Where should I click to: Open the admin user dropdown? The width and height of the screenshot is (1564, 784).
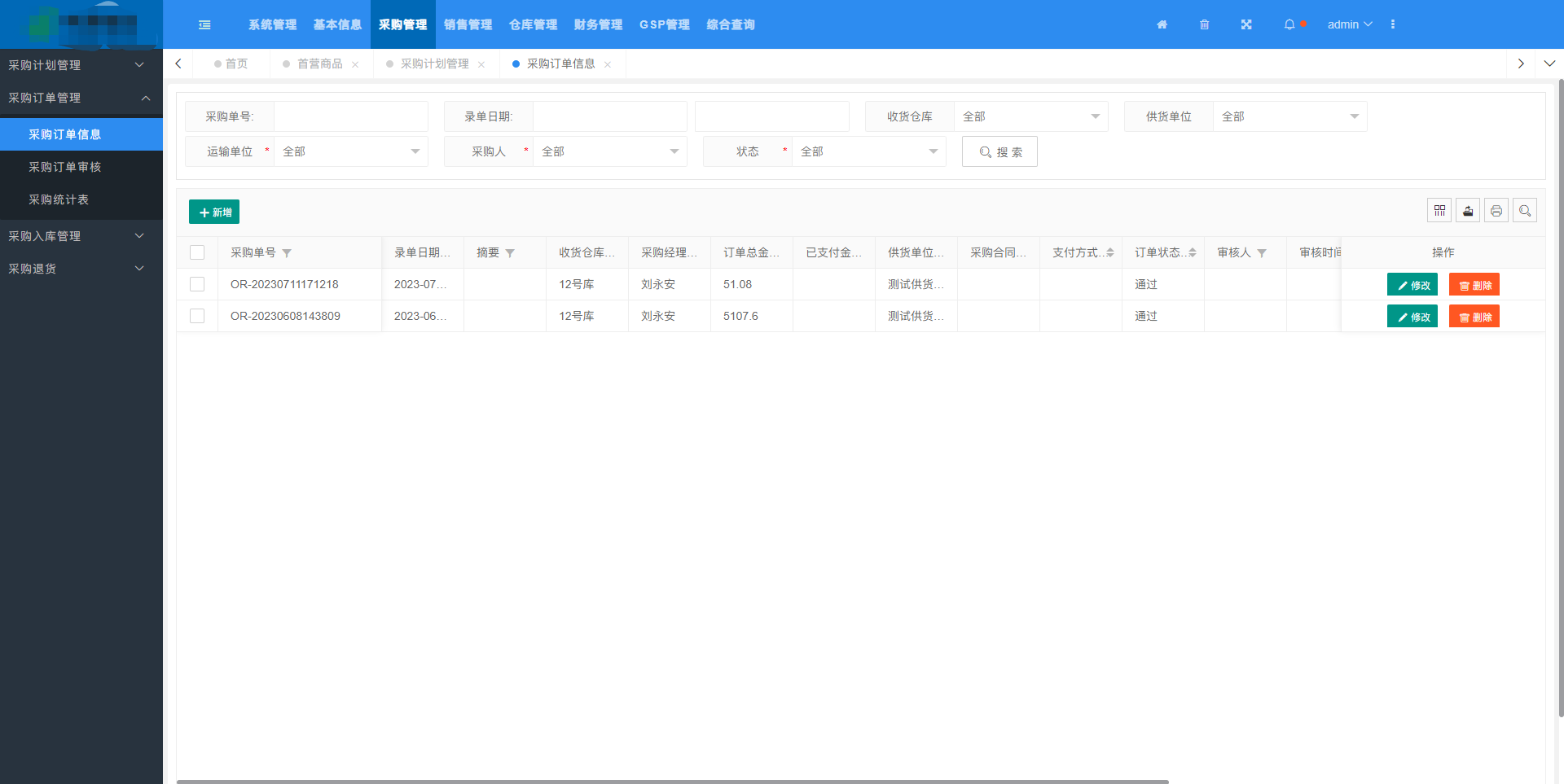(1350, 24)
